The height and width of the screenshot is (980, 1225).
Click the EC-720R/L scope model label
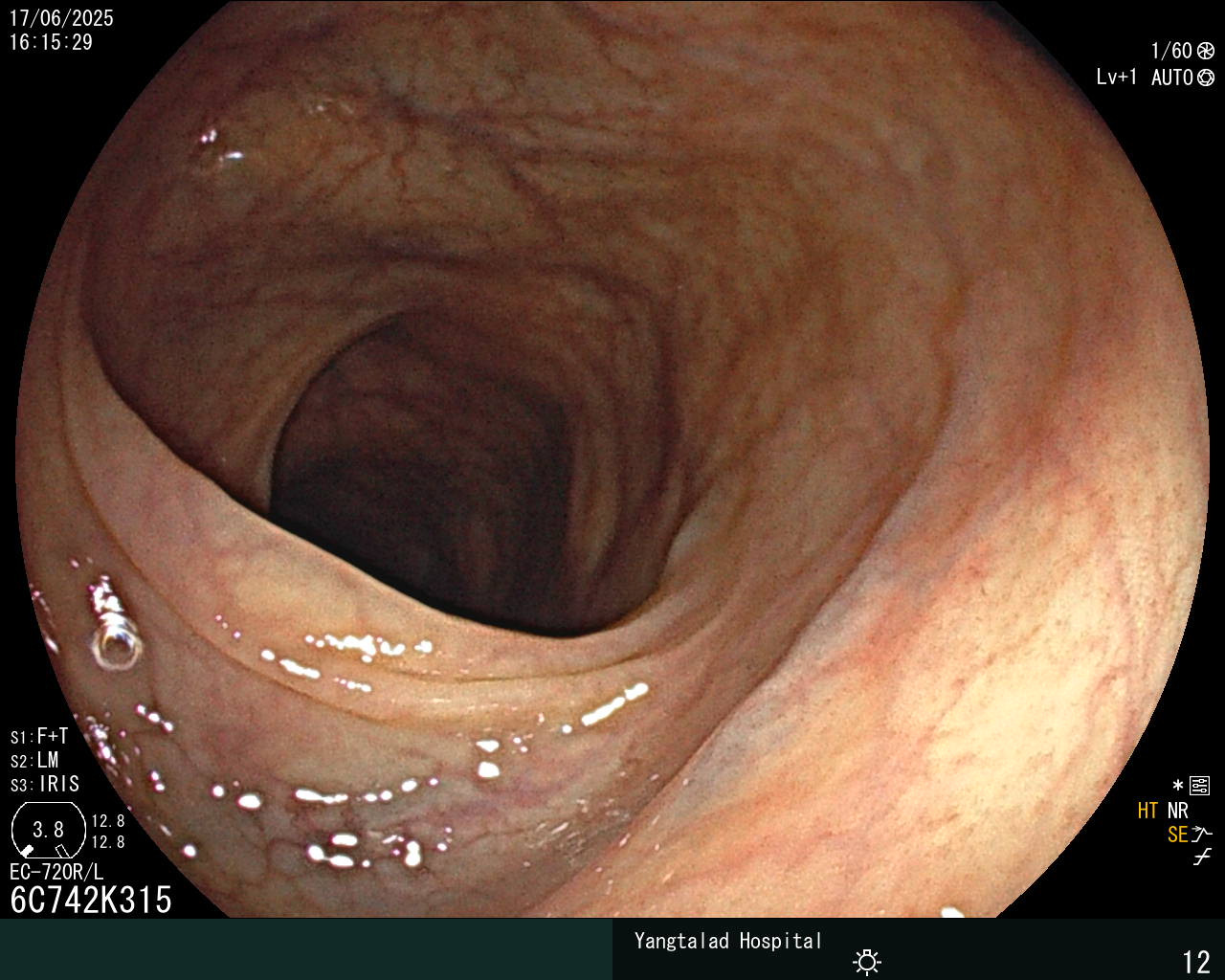(56, 872)
